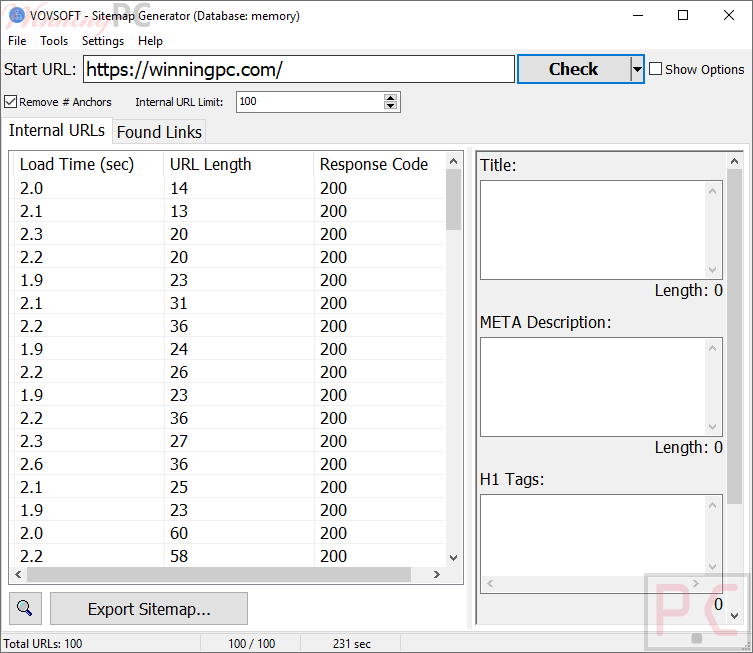Open the Check button dropdown arrow
Viewport: 753px width, 653px height.
(x=637, y=69)
